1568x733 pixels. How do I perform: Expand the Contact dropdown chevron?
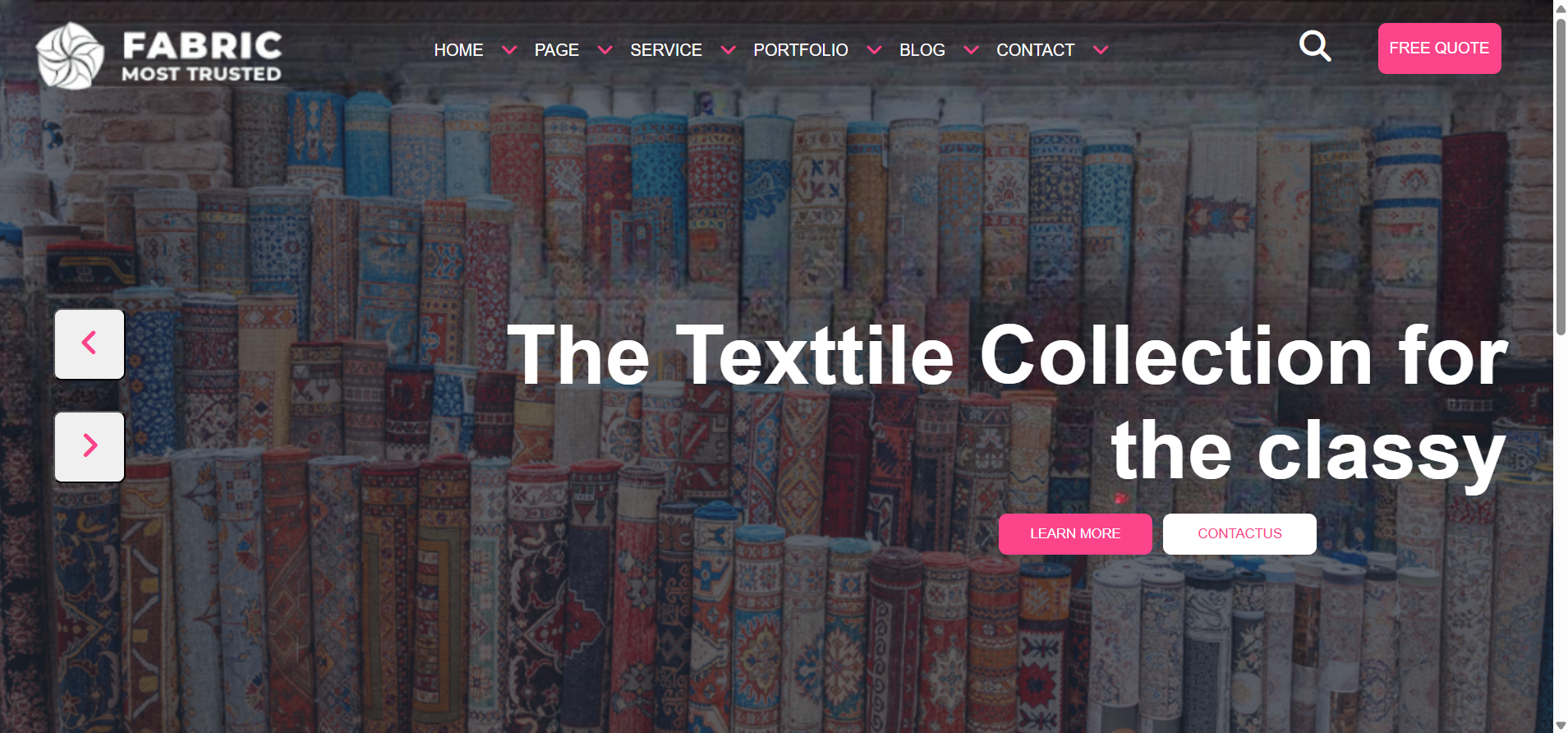tap(1101, 50)
